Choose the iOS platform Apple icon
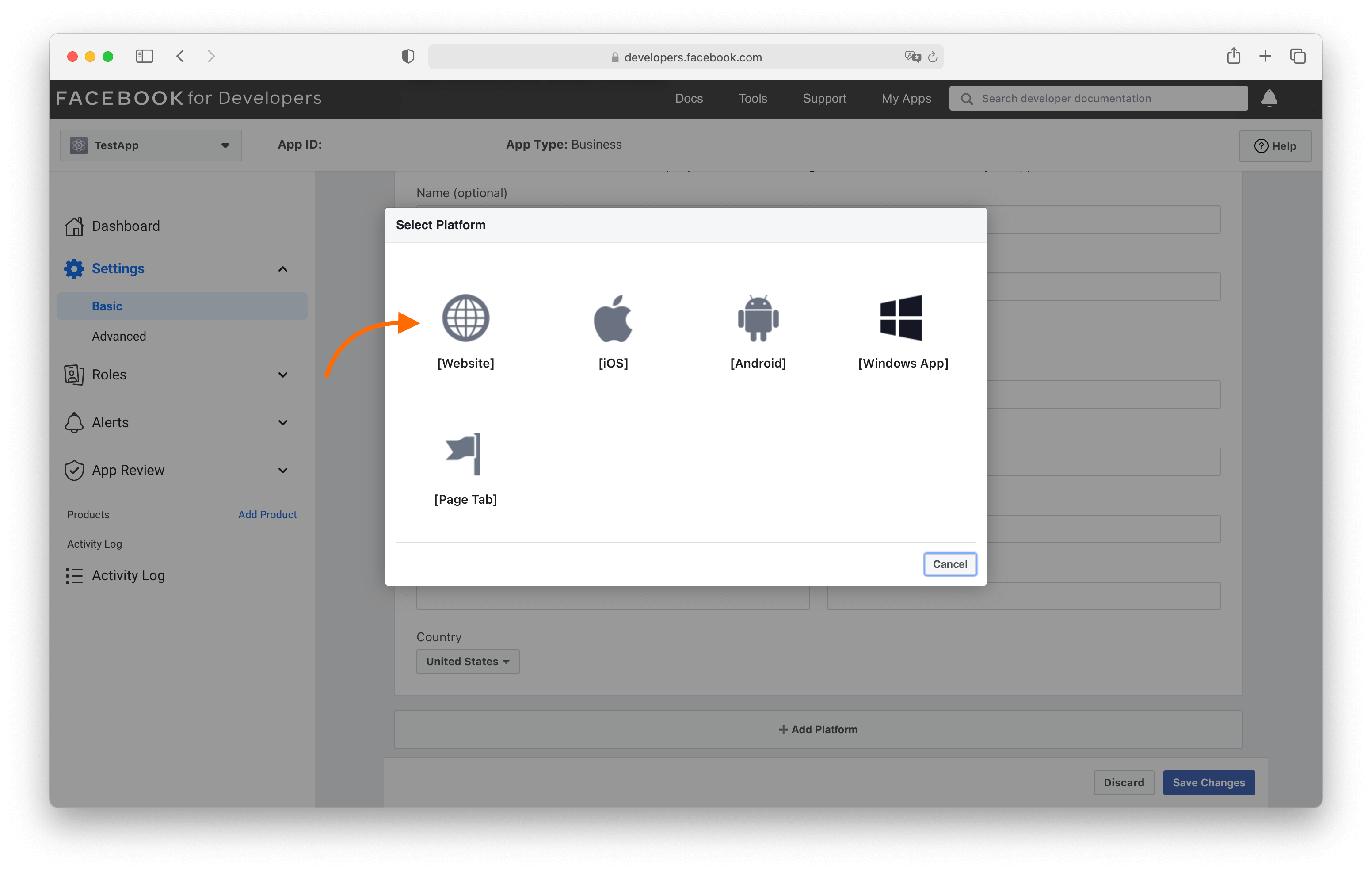The height and width of the screenshot is (873, 1372). (613, 318)
